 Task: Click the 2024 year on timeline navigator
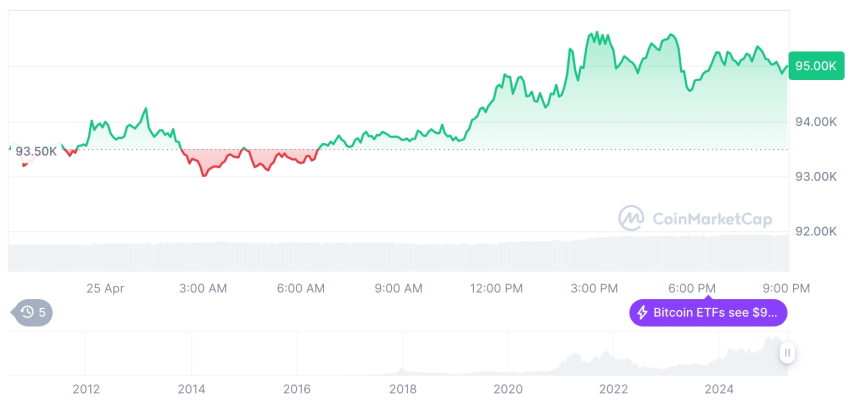(718, 388)
